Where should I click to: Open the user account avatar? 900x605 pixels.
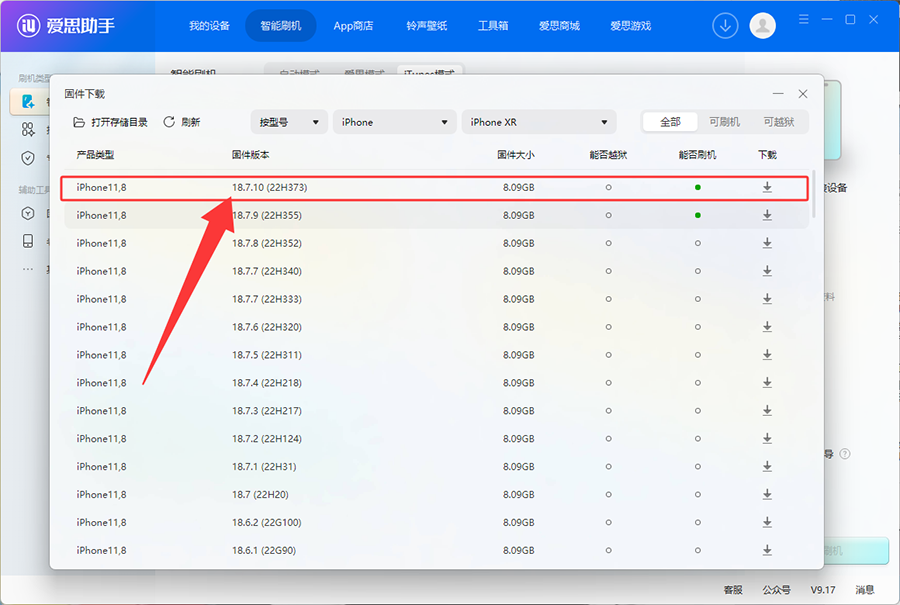(762, 26)
